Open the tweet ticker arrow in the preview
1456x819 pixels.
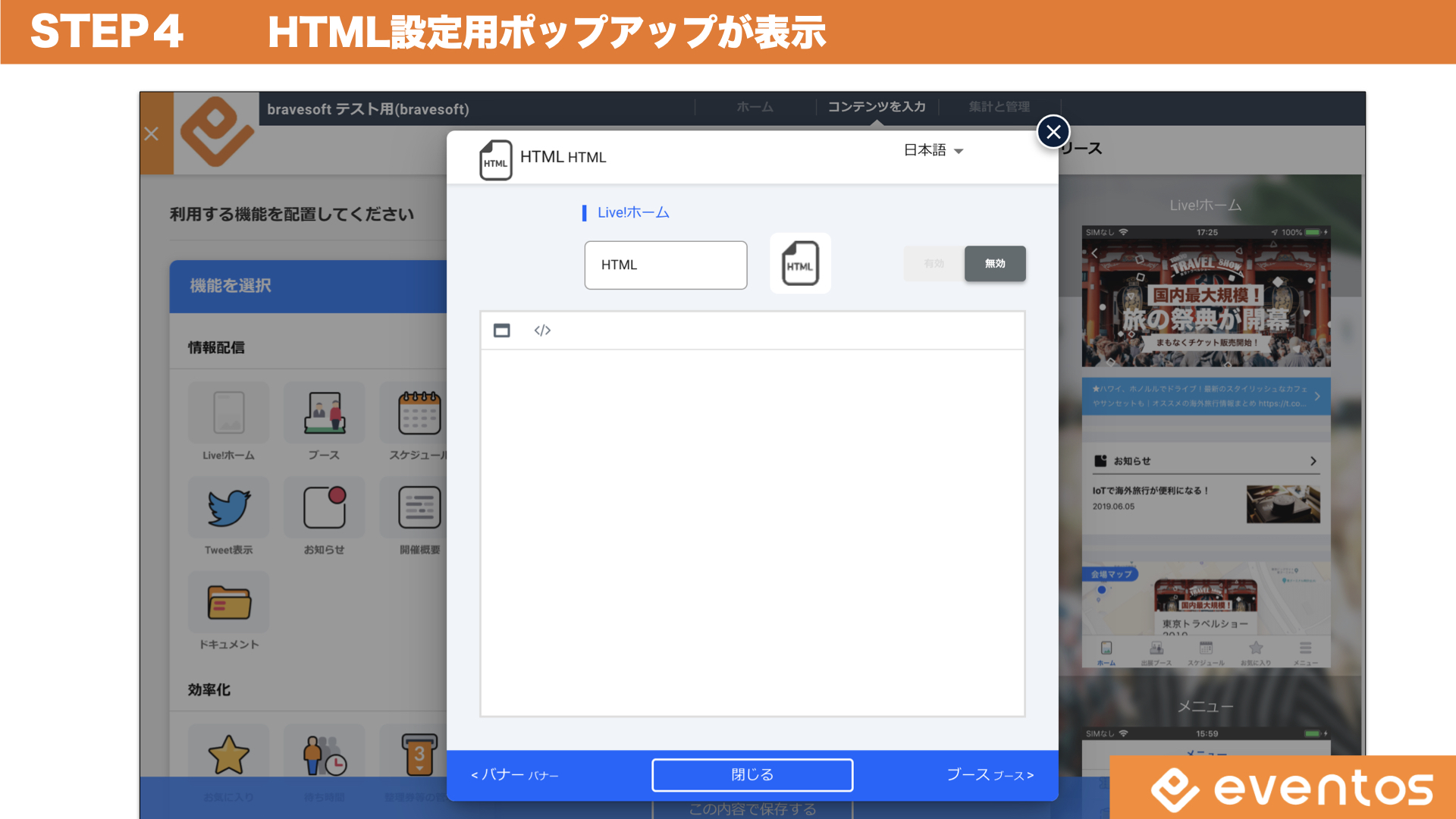[x=1317, y=396]
